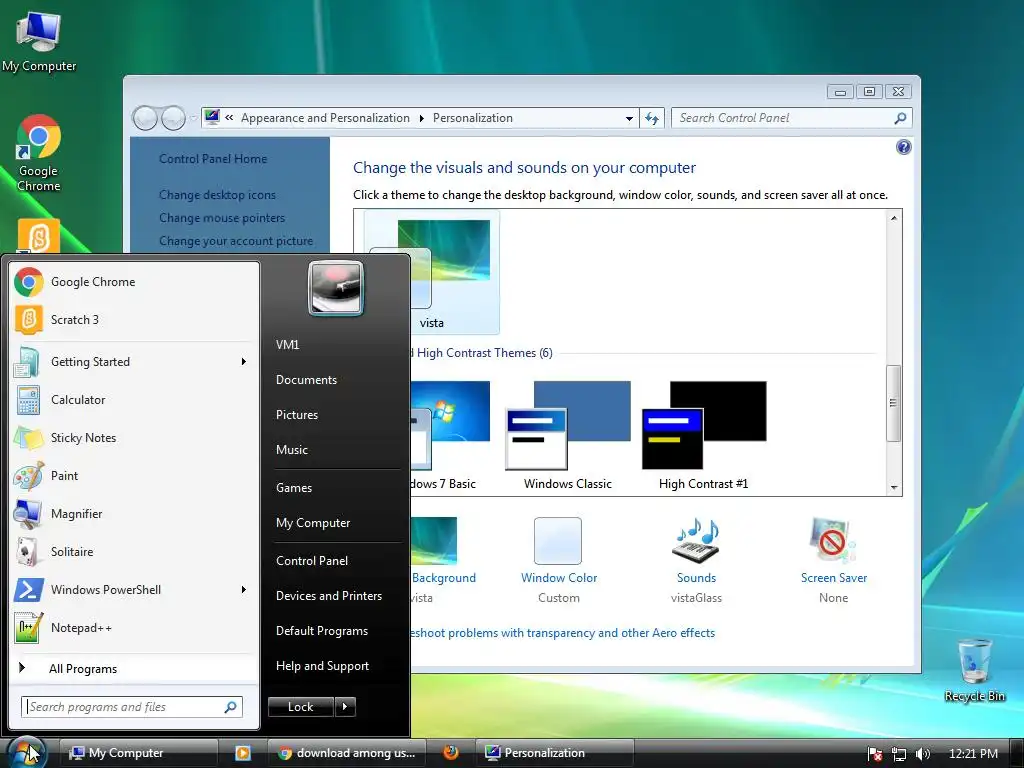The height and width of the screenshot is (768, 1024).
Task: Open the arrow menu next to Lock
Action: coord(345,707)
